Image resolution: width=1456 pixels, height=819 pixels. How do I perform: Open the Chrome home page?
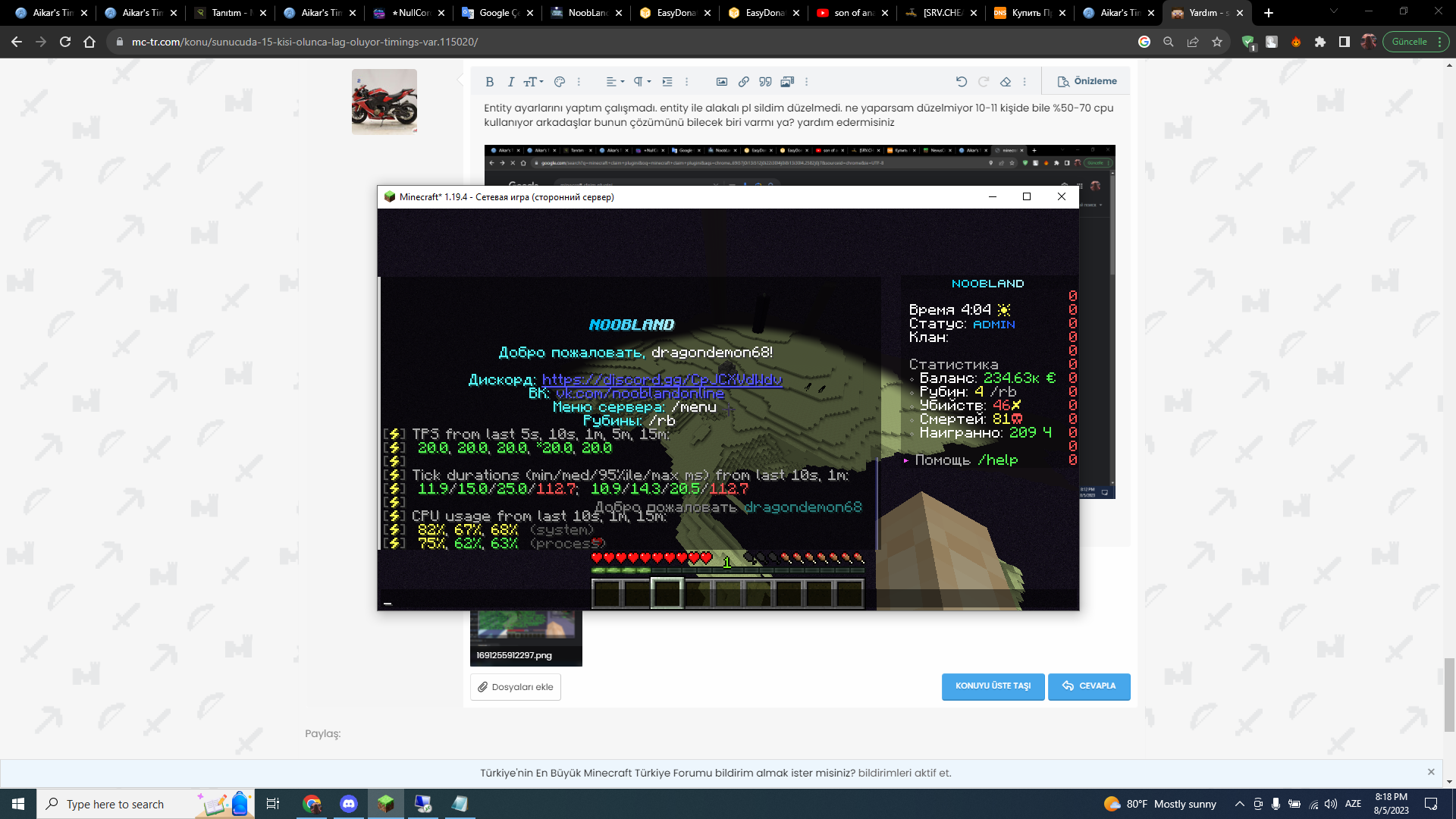89,42
